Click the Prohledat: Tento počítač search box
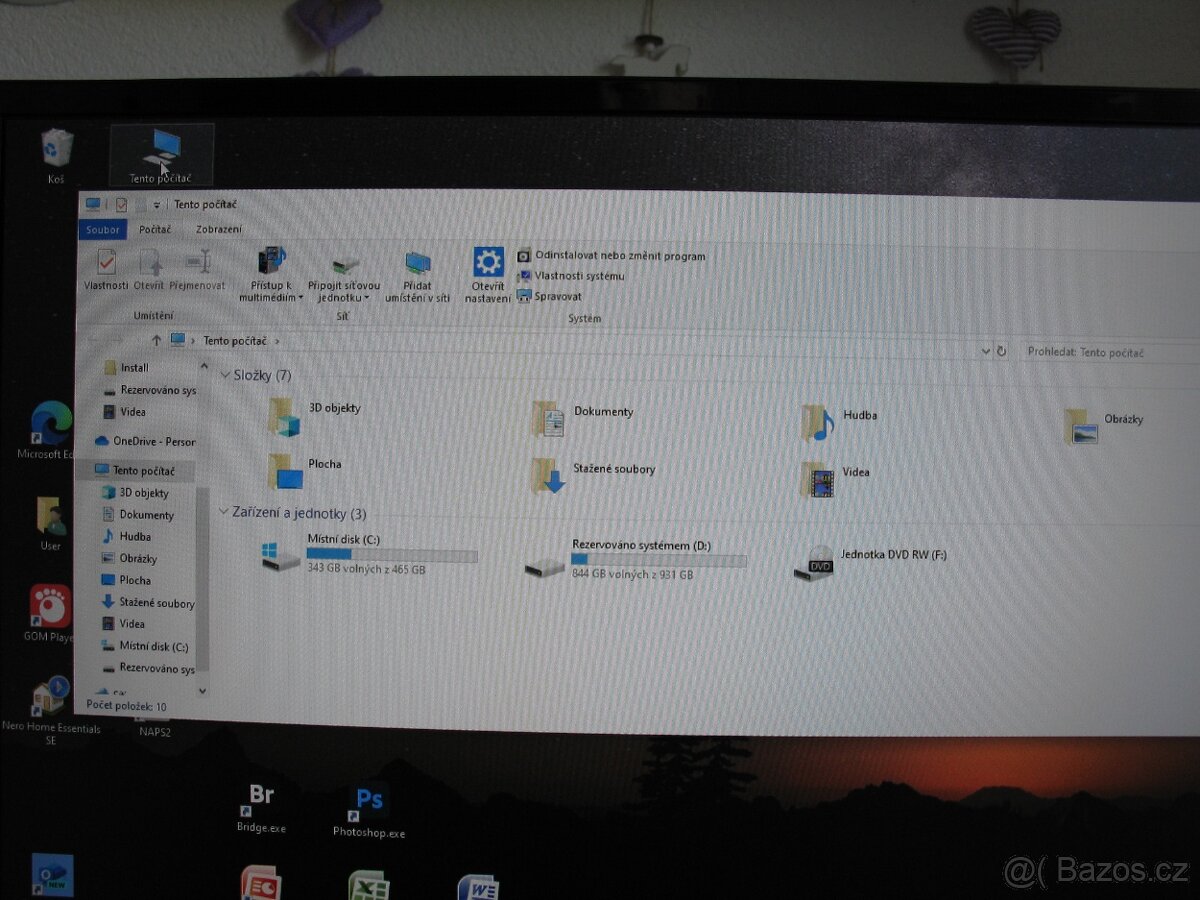1200x900 pixels. coord(1105,352)
